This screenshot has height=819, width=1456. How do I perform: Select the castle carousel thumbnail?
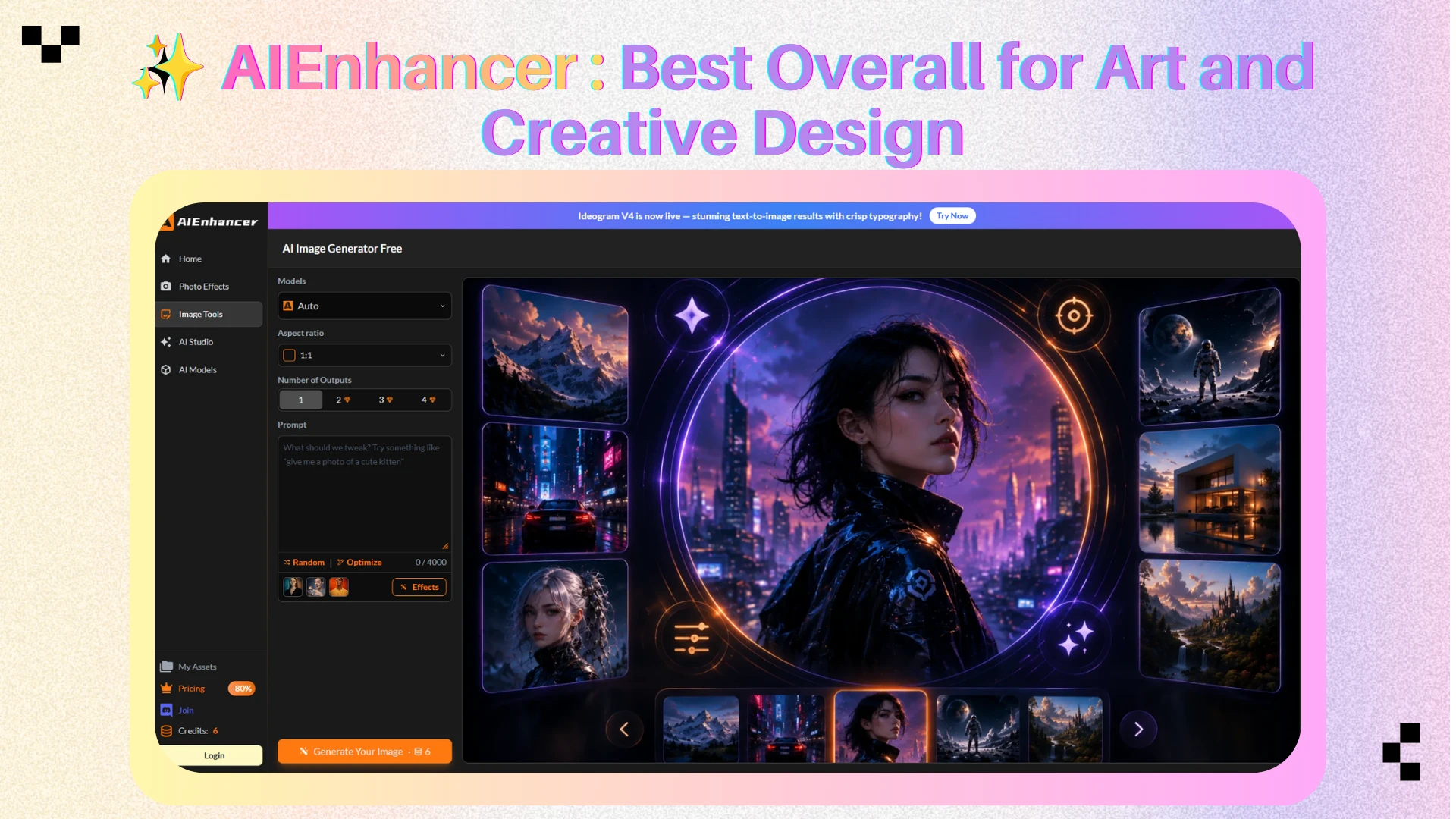pos(1065,729)
